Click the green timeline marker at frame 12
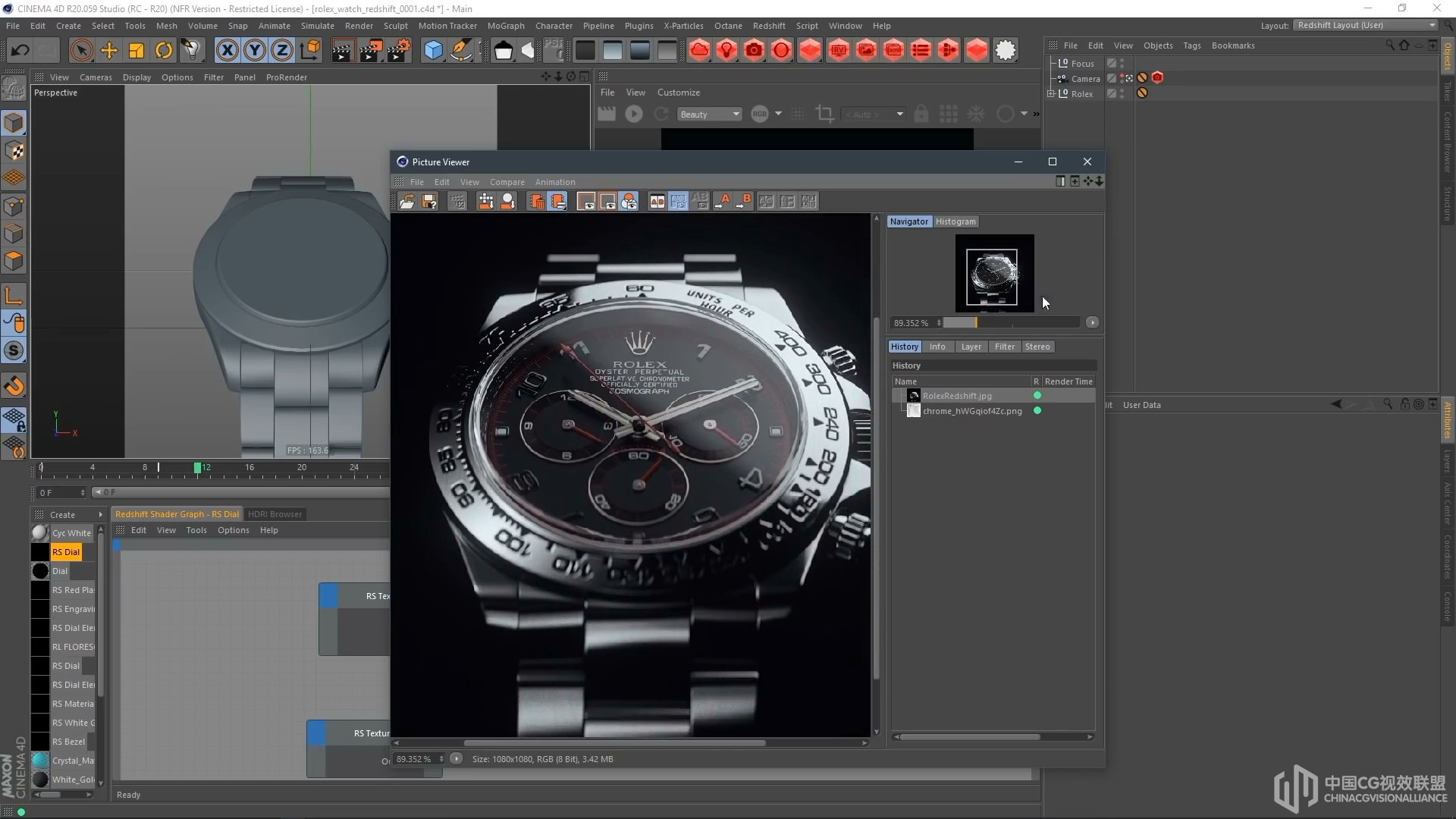Viewport: 1456px width, 819px height. coord(197,468)
